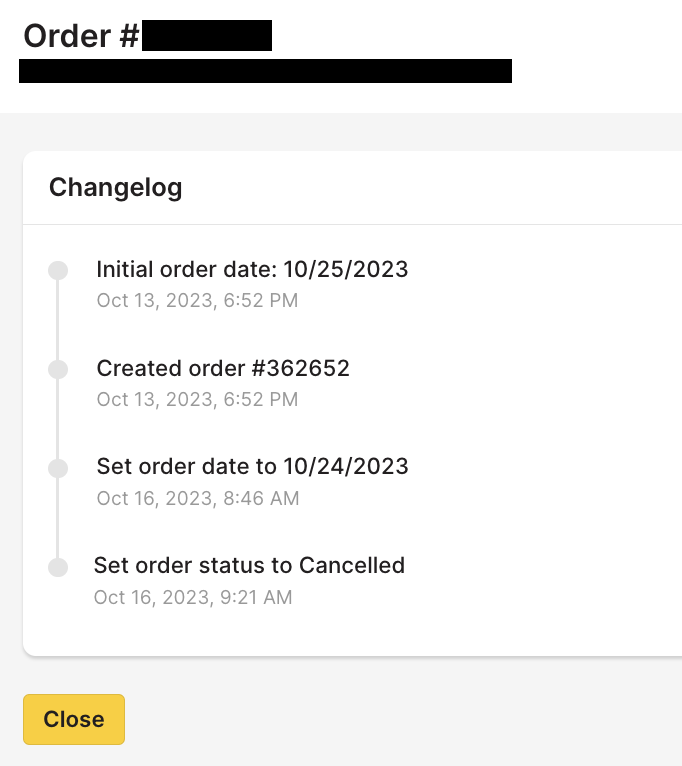Click 'Set order date to 10/24/2023' entry
The height and width of the screenshot is (766, 682).
point(252,466)
